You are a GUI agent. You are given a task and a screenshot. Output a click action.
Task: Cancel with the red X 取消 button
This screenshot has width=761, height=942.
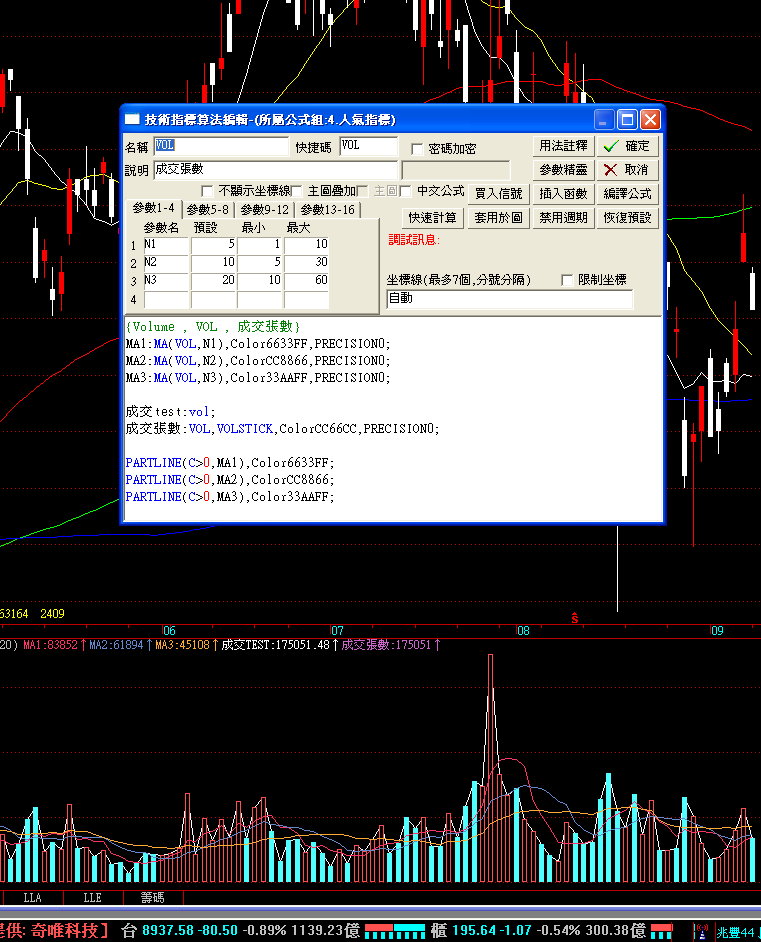click(x=627, y=170)
